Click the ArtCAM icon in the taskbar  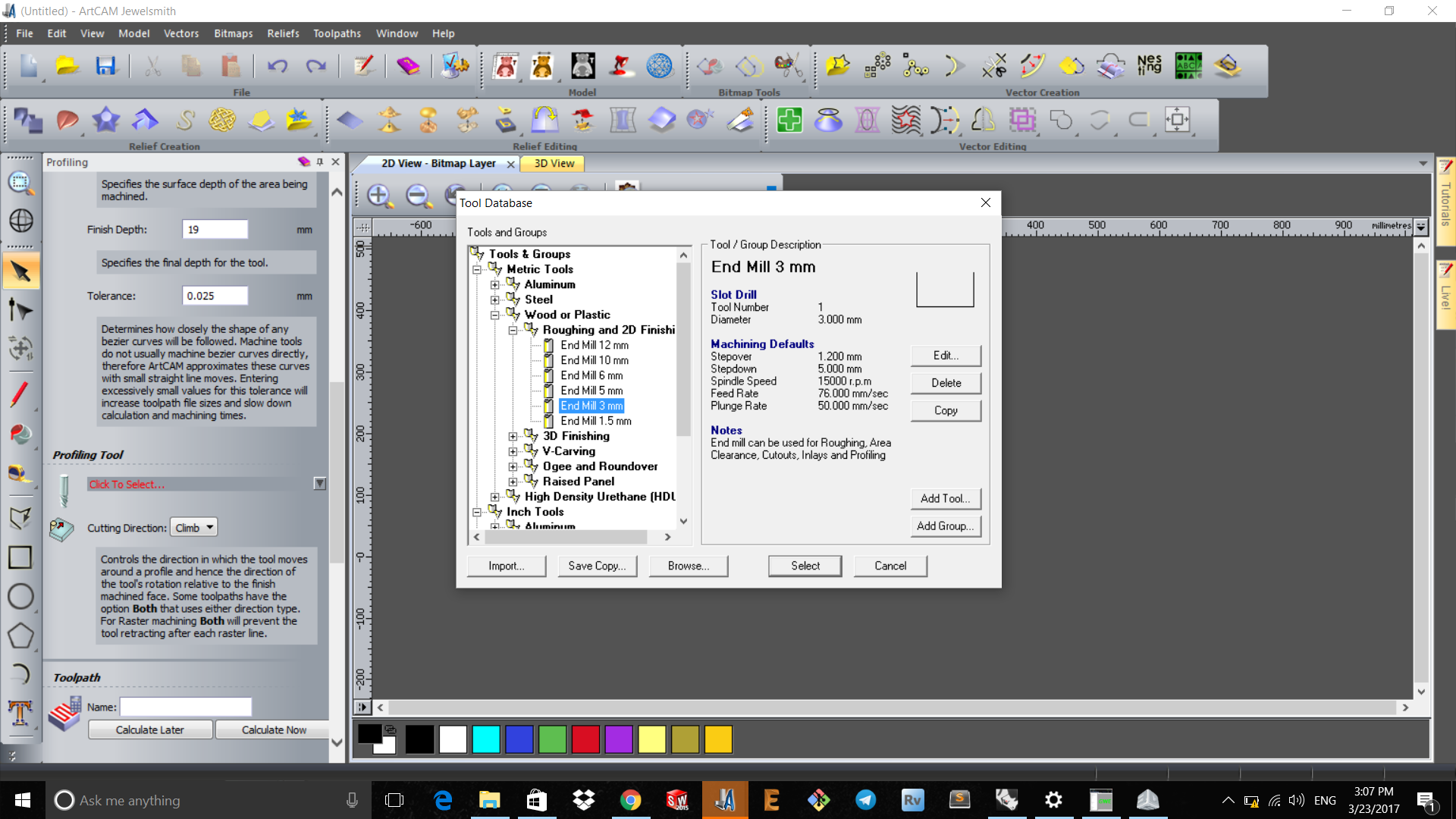725,800
